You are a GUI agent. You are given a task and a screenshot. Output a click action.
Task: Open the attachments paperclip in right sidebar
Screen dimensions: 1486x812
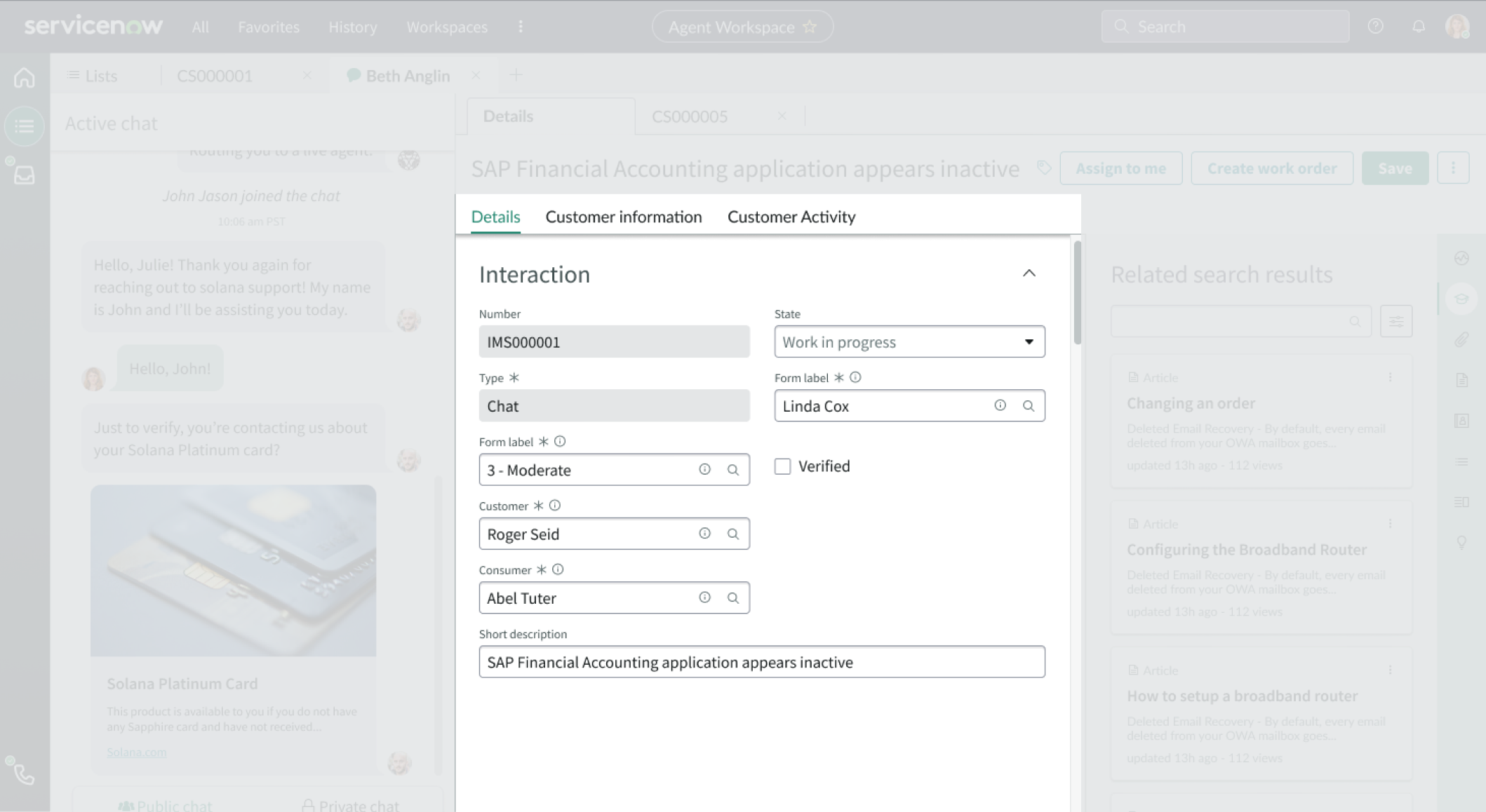[1461, 340]
